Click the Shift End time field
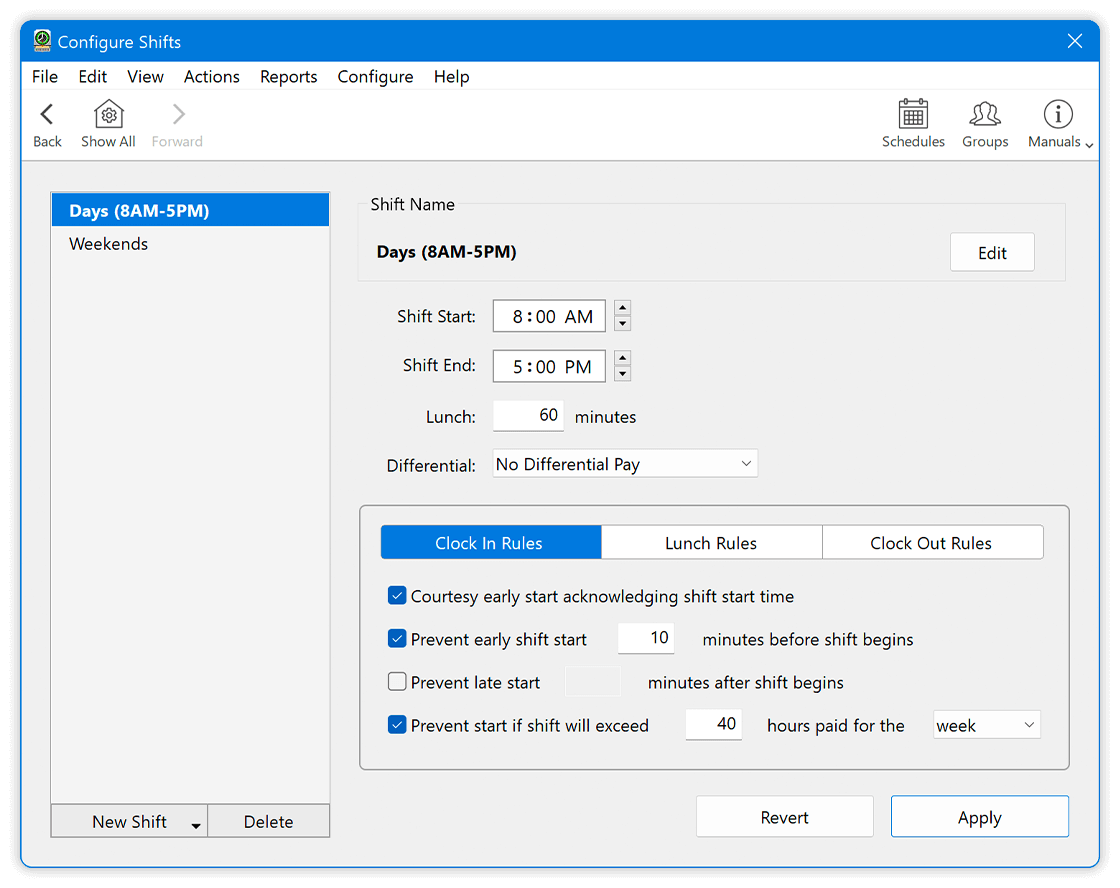 coord(549,366)
